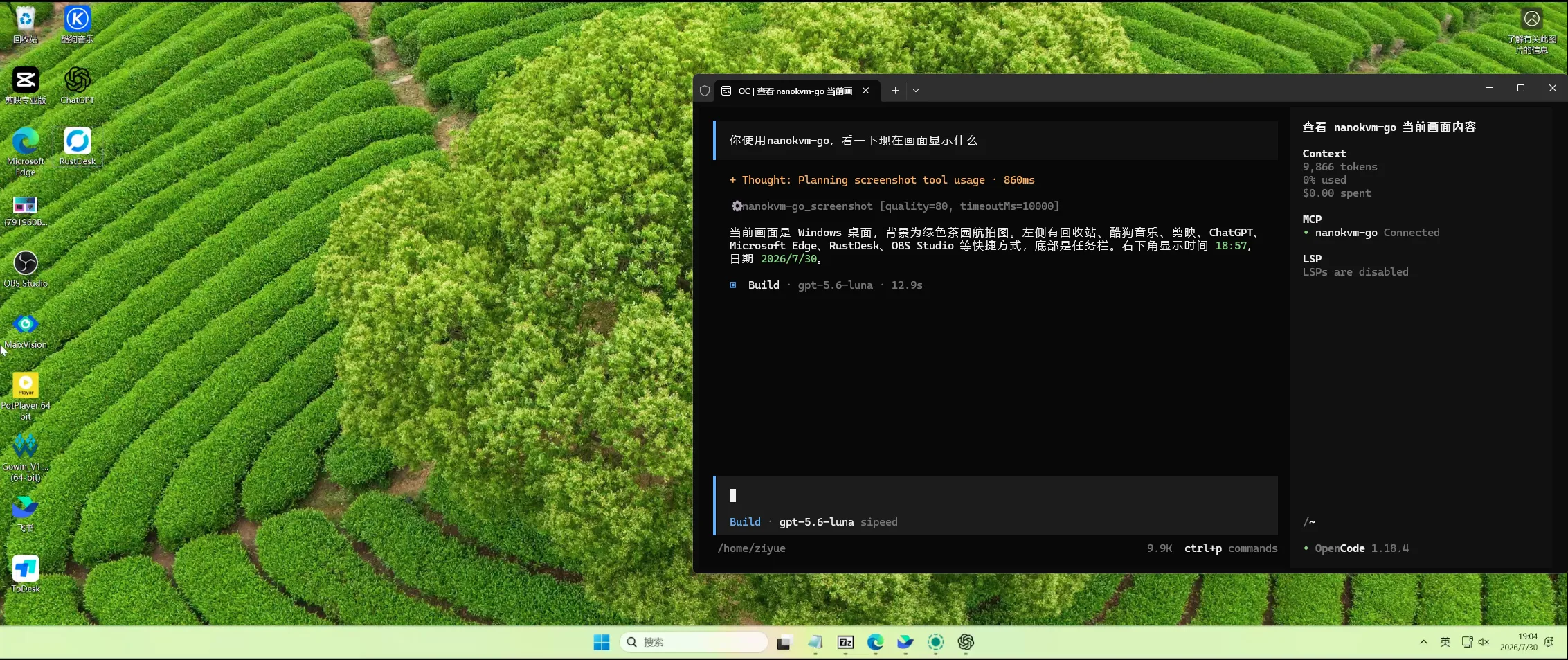
Task: Select the (791960B... file on desktop
Action: (26, 211)
